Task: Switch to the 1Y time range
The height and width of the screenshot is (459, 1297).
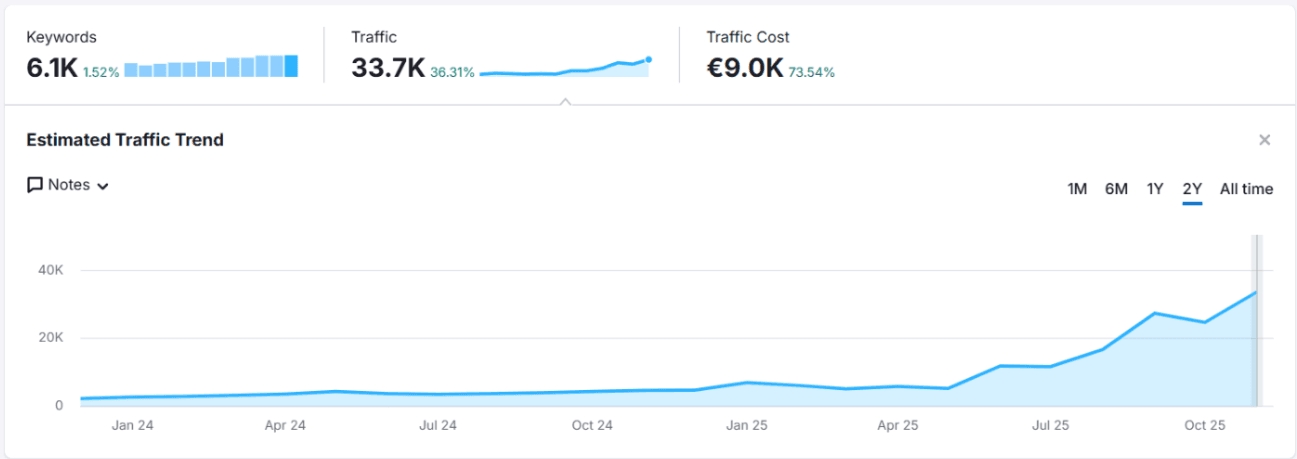Action: coord(1155,189)
